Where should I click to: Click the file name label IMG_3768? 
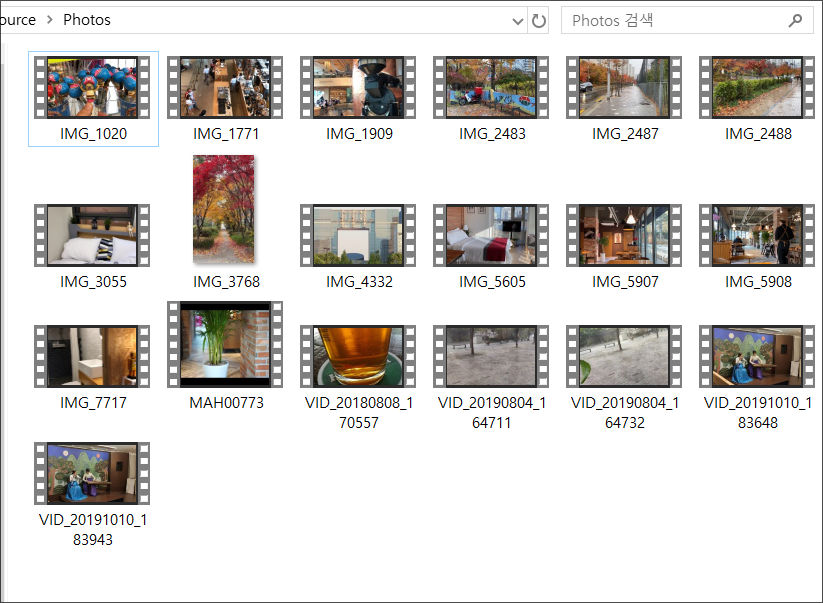(226, 282)
